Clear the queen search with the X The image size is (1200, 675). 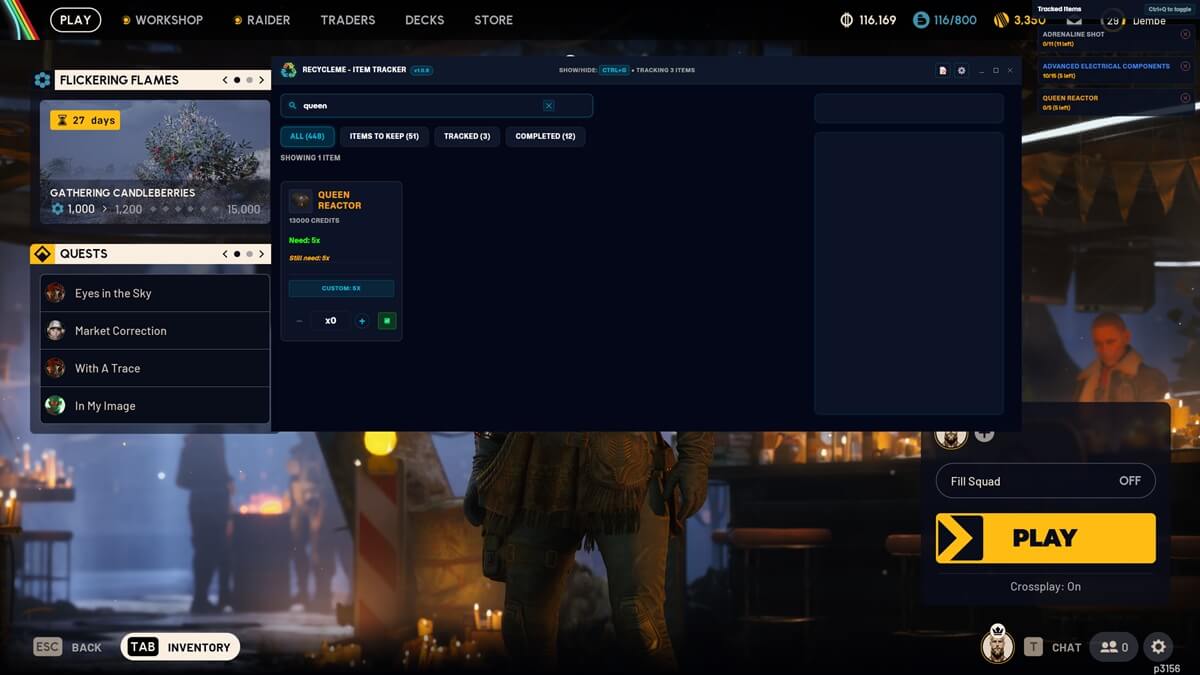[548, 106]
